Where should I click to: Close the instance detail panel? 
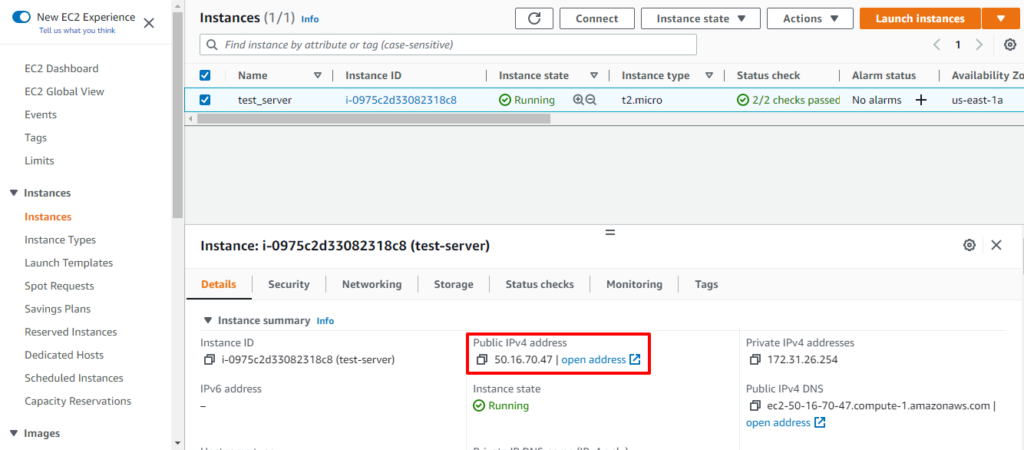996,245
